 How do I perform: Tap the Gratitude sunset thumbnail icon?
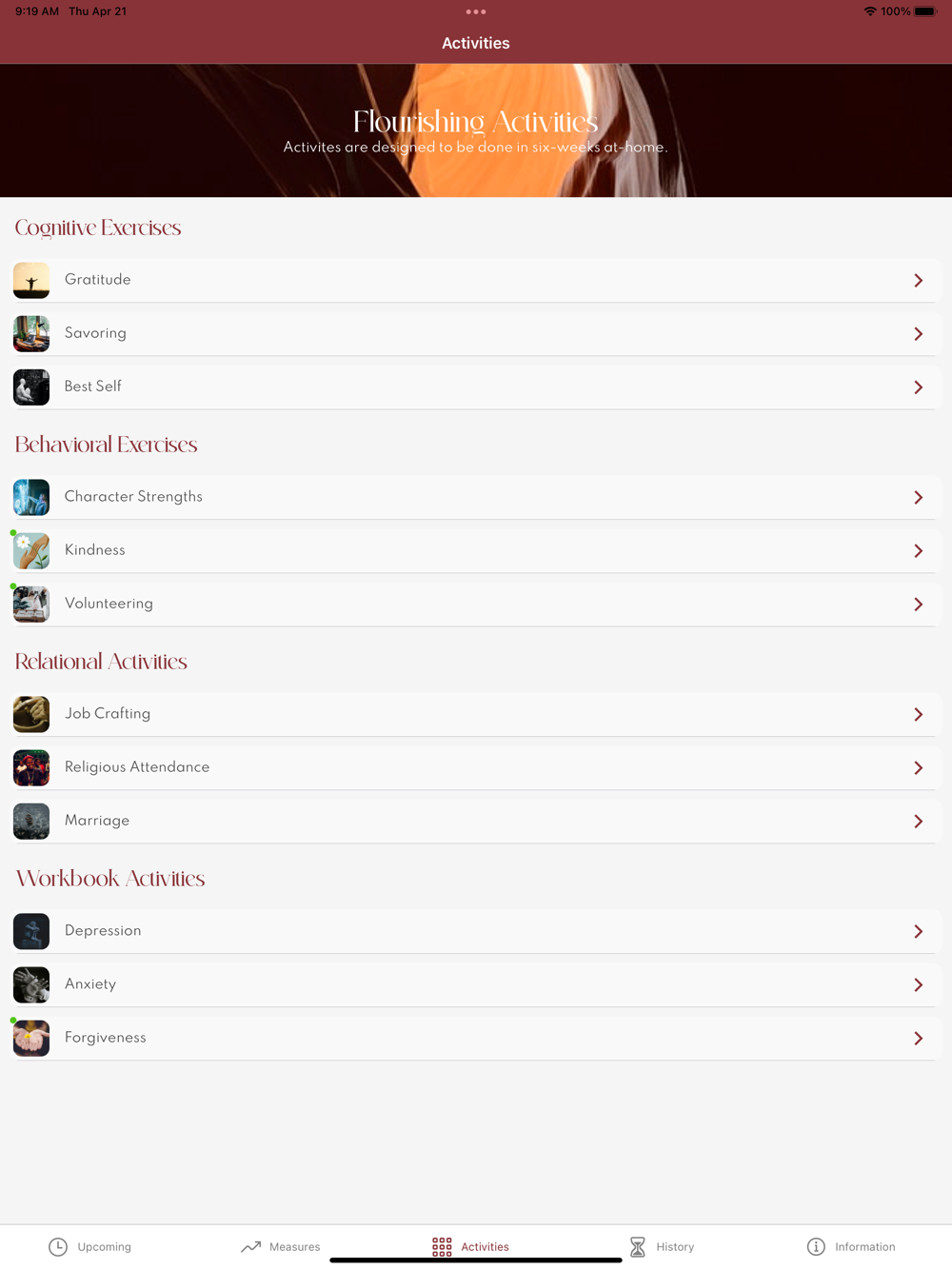pos(31,281)
